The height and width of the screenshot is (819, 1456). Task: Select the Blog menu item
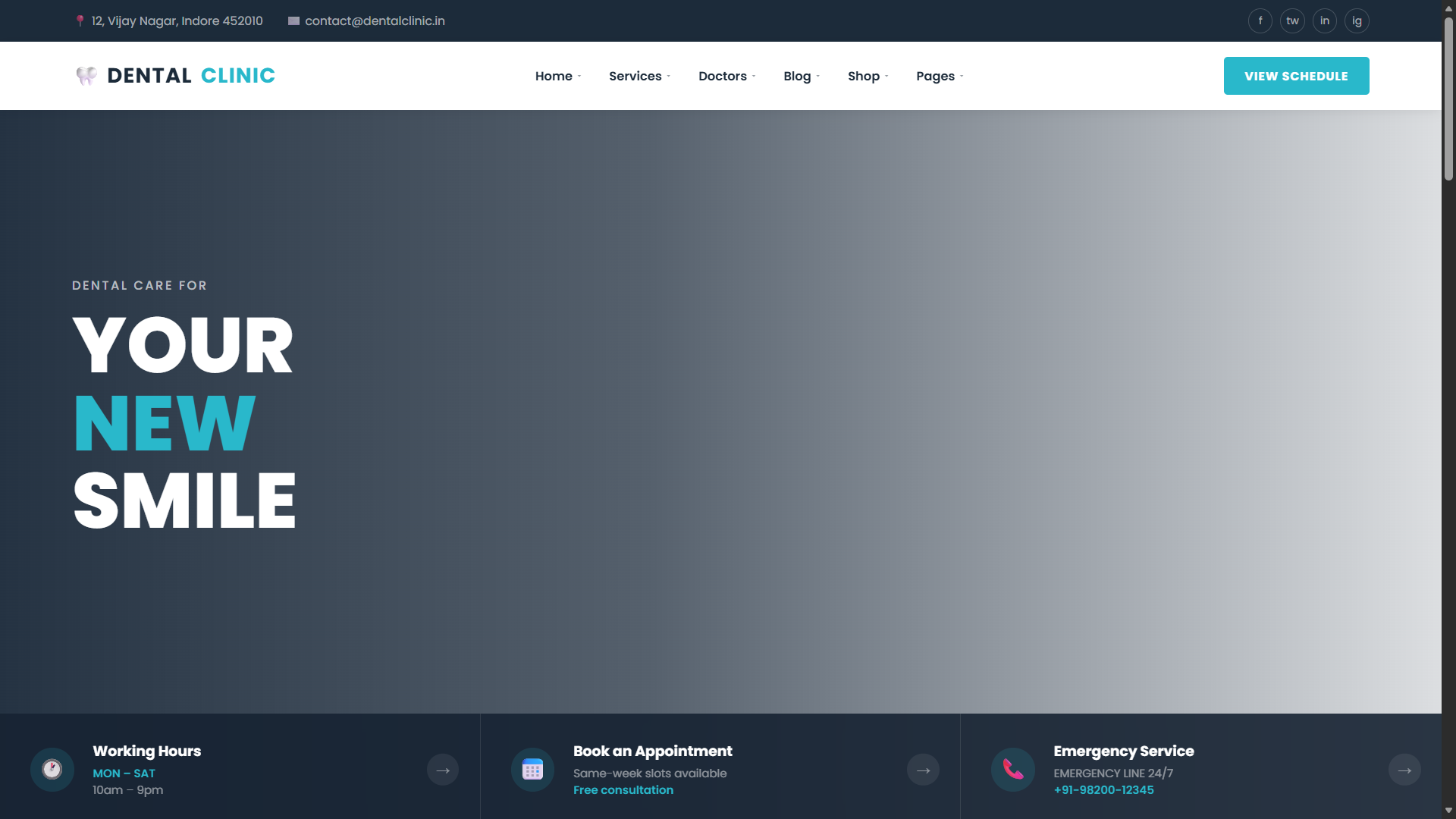pos(801,76)
